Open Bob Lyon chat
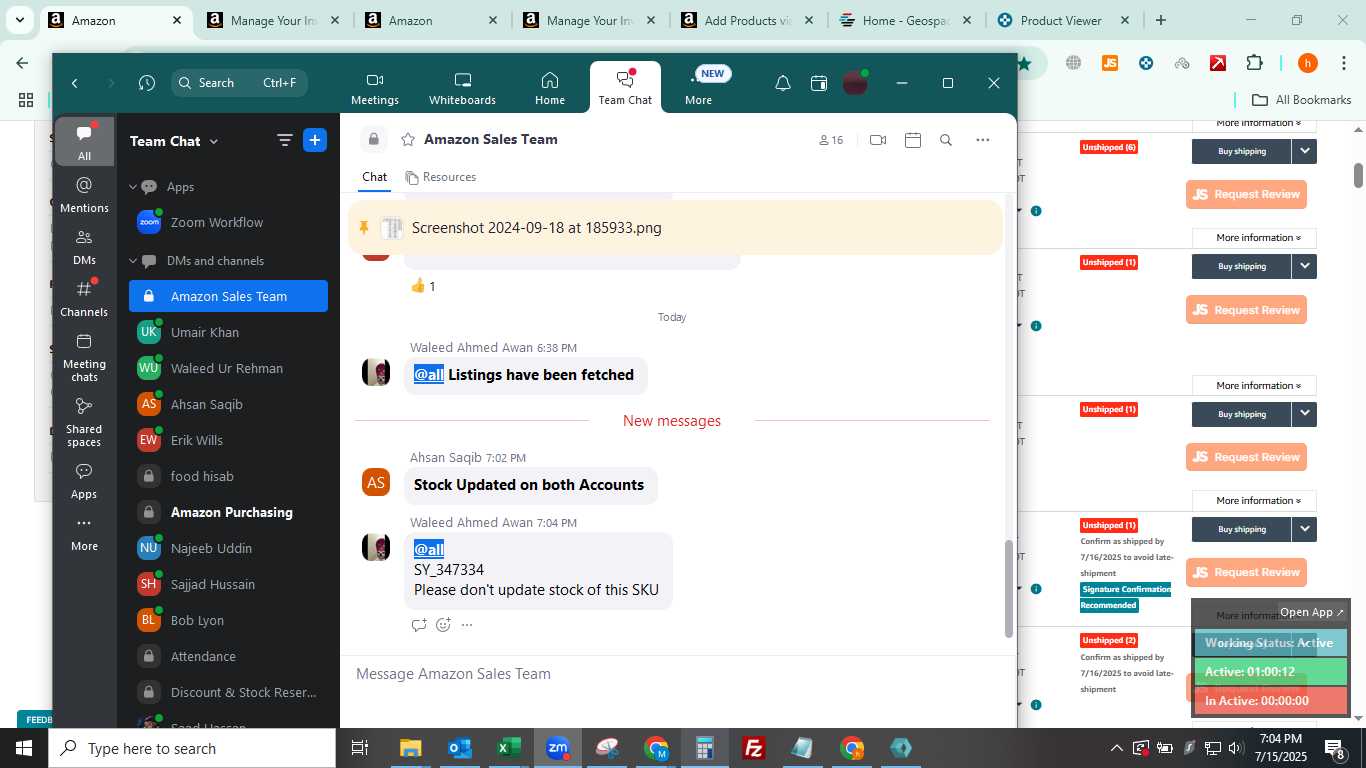This screenshot has width=1366, height=768. 228,620
